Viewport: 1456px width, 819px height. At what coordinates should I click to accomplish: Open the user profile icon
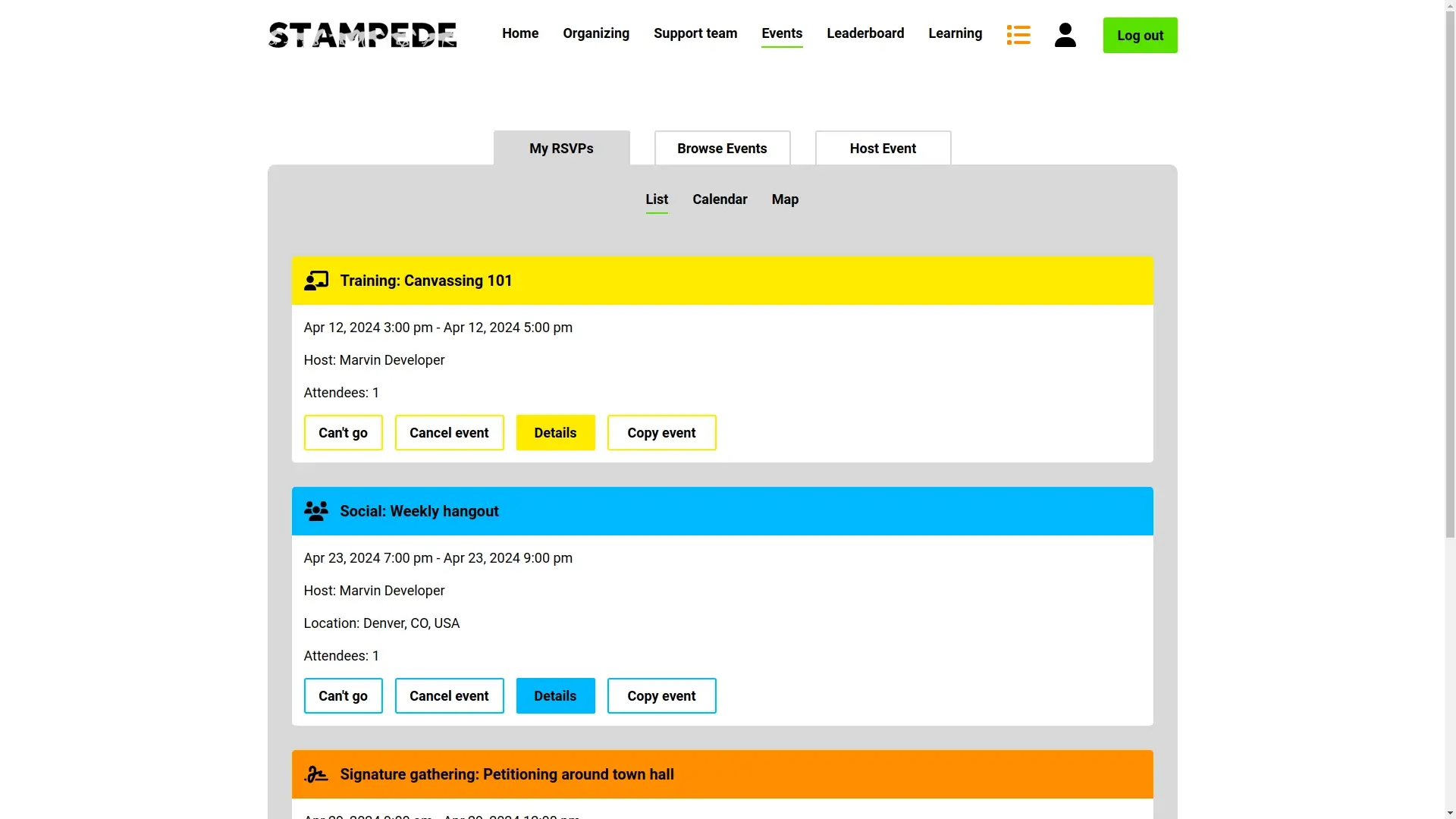click(x=1065, y=35)
